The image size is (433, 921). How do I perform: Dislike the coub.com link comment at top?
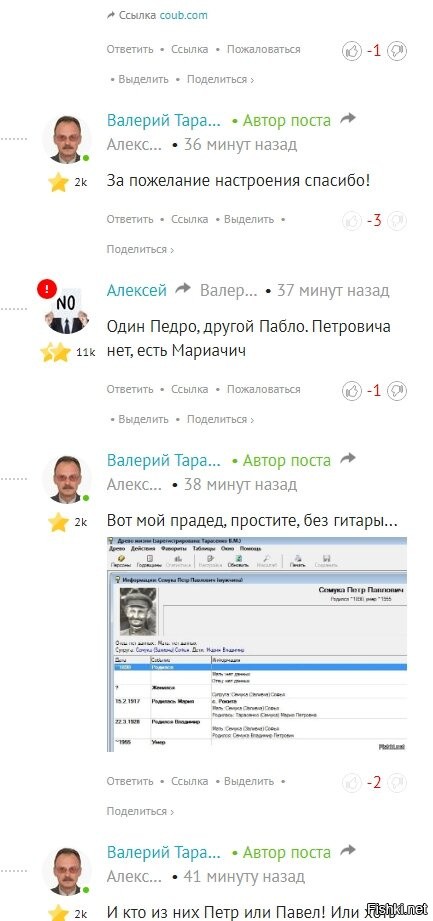tap(398, 51)
